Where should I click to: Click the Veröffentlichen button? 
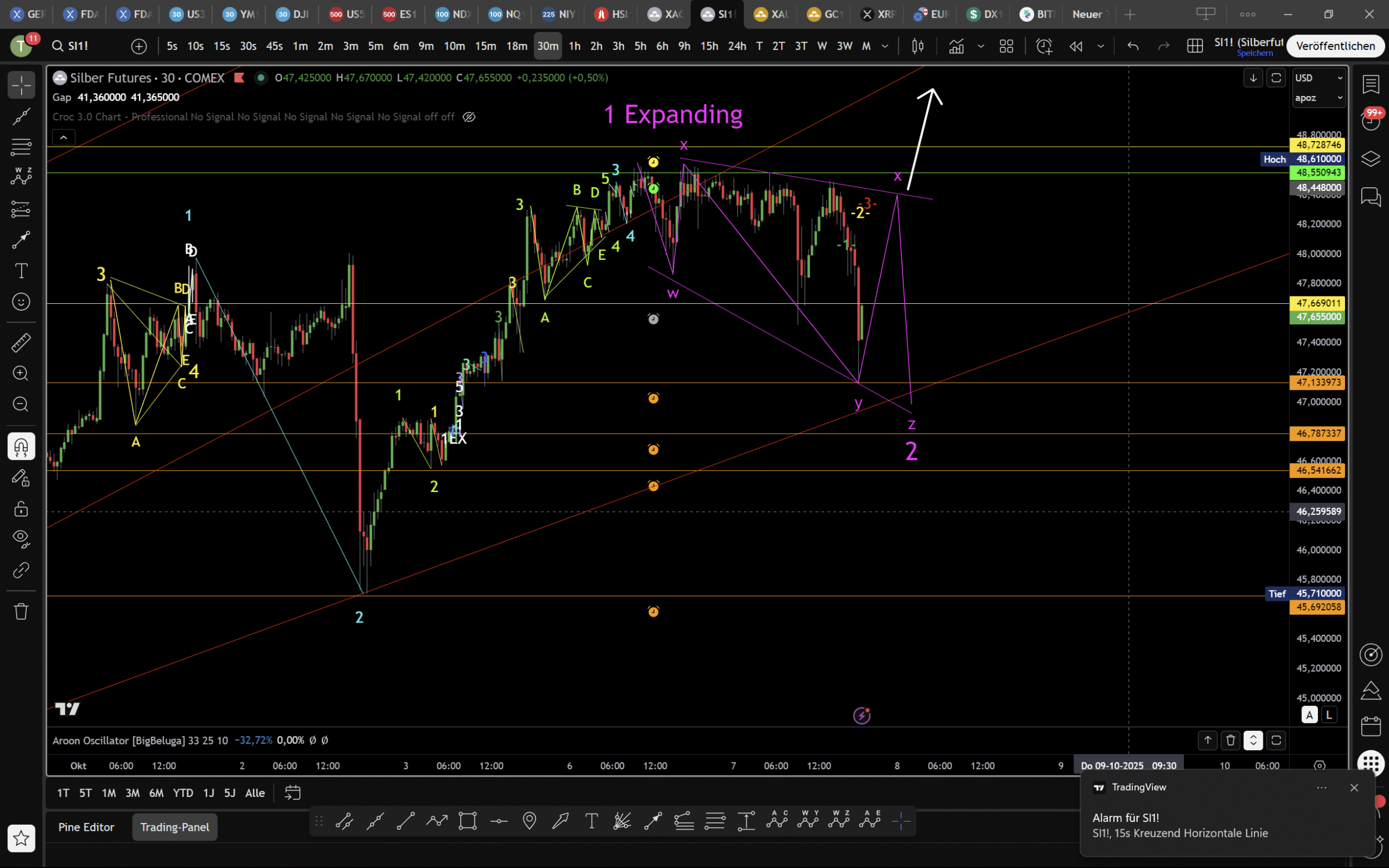tap(1335, 46)
